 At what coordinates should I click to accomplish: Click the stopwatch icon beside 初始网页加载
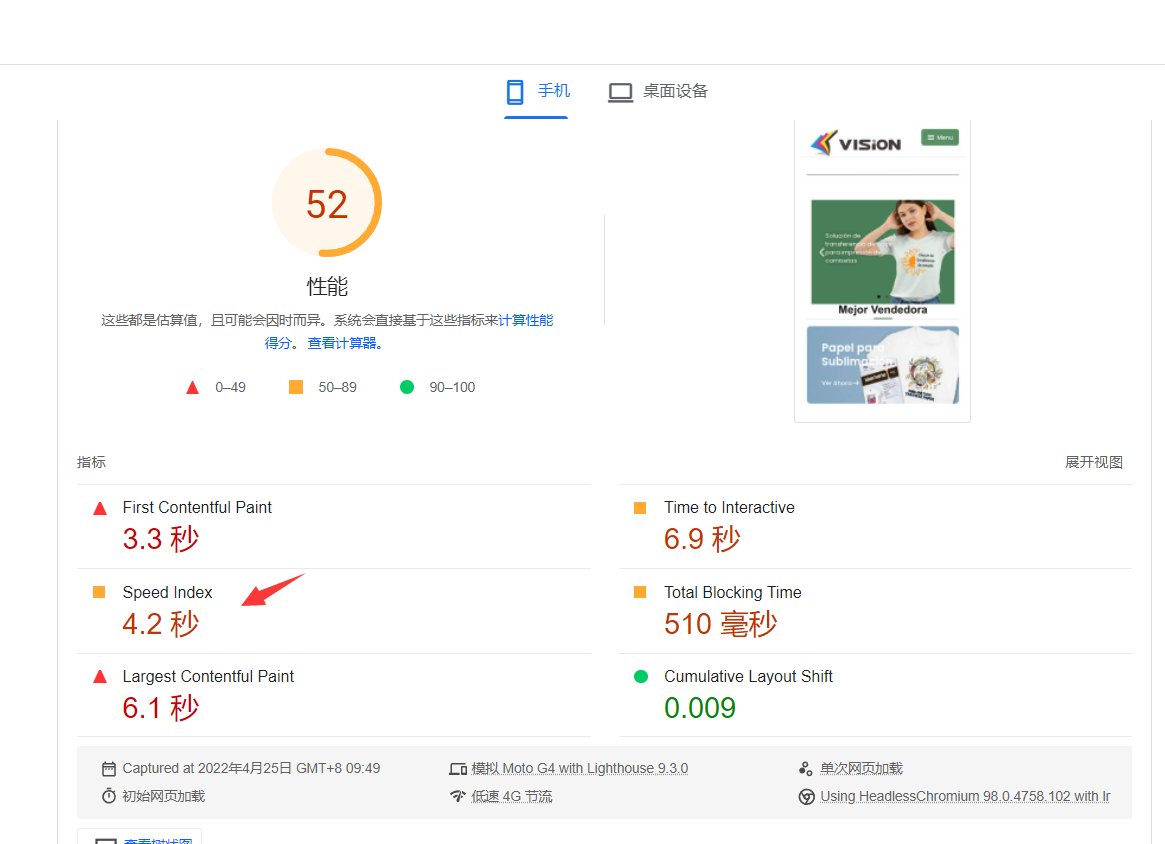(108, 796)
